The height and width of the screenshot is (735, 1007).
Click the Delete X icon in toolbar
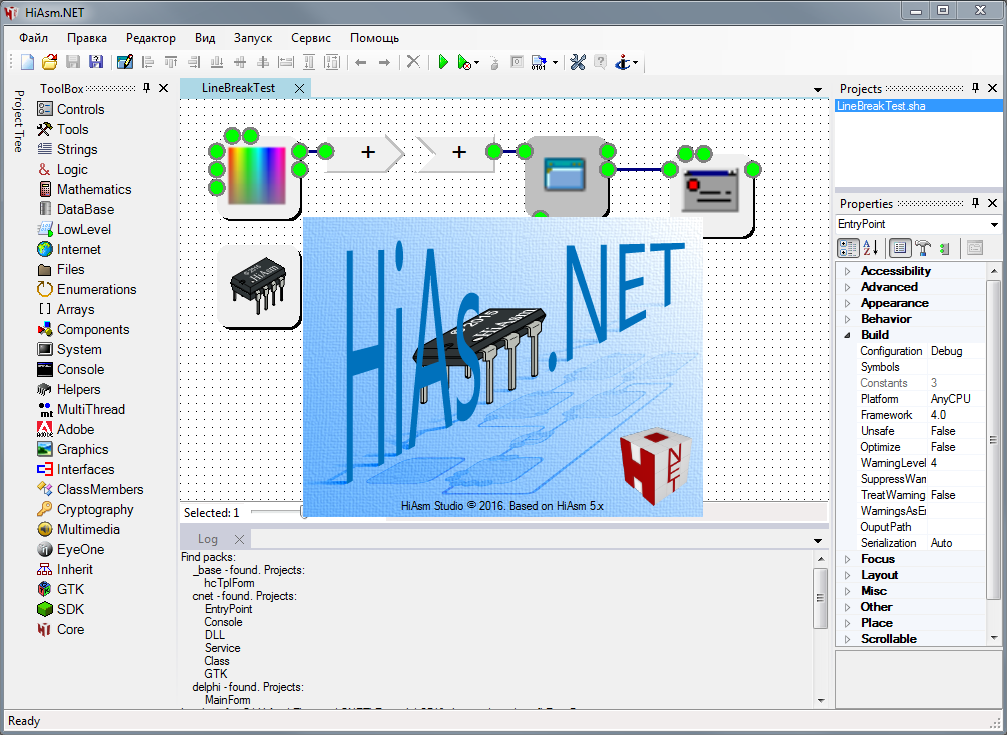tap(413, 62)
